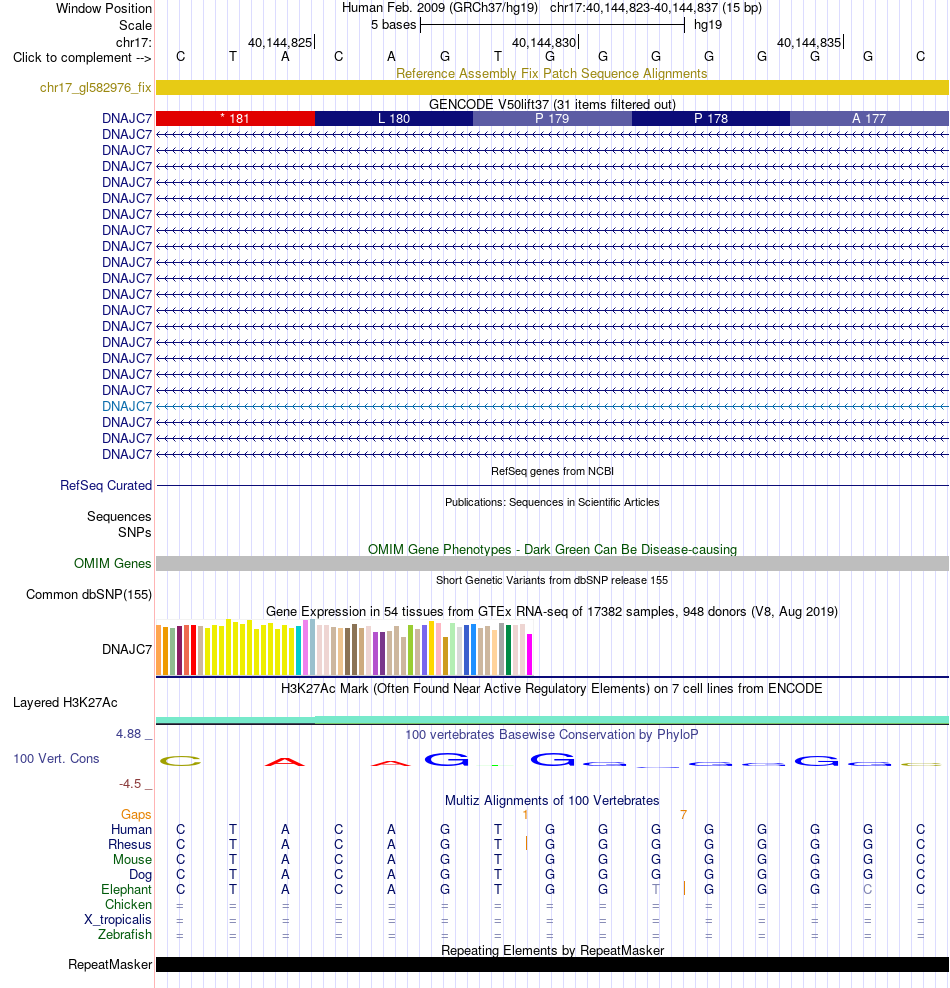The width and height of the screenshot is (950, 988).
Task: Open the OMIM Gene Phenotypes track title
Action: (x=552, y=549)
